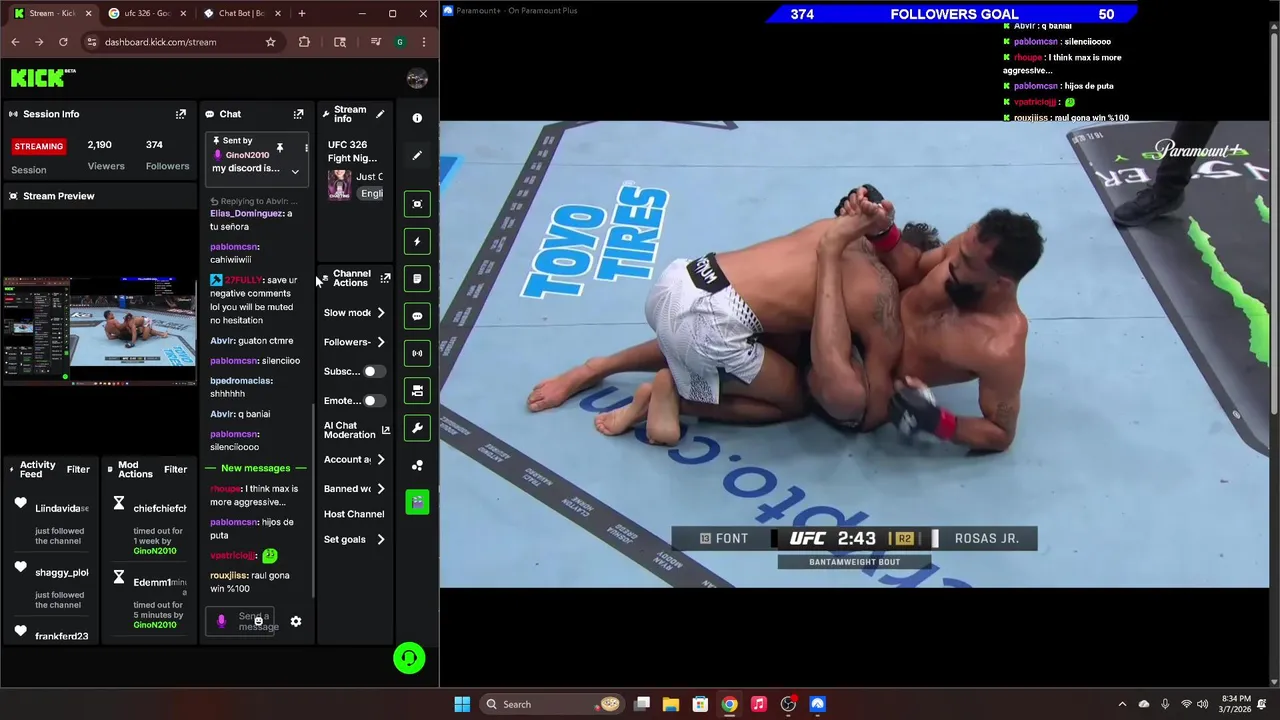This screenshot has width=1280, height=720.
Task: Open the green headset support button
Action: (409, 658)
